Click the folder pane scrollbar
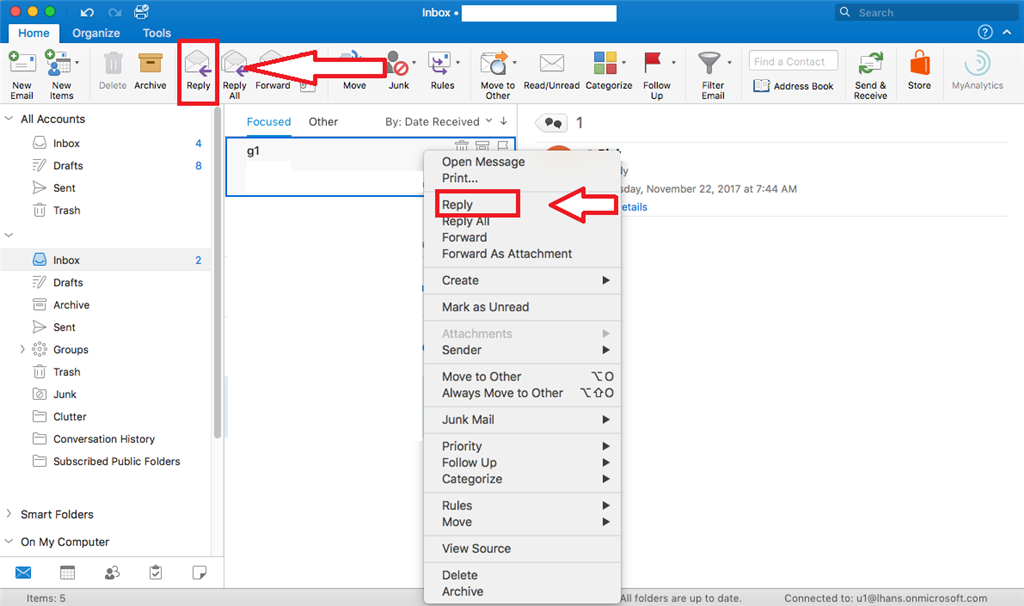This screenshot has height=606, width=1024. click(x=217, y=274)
